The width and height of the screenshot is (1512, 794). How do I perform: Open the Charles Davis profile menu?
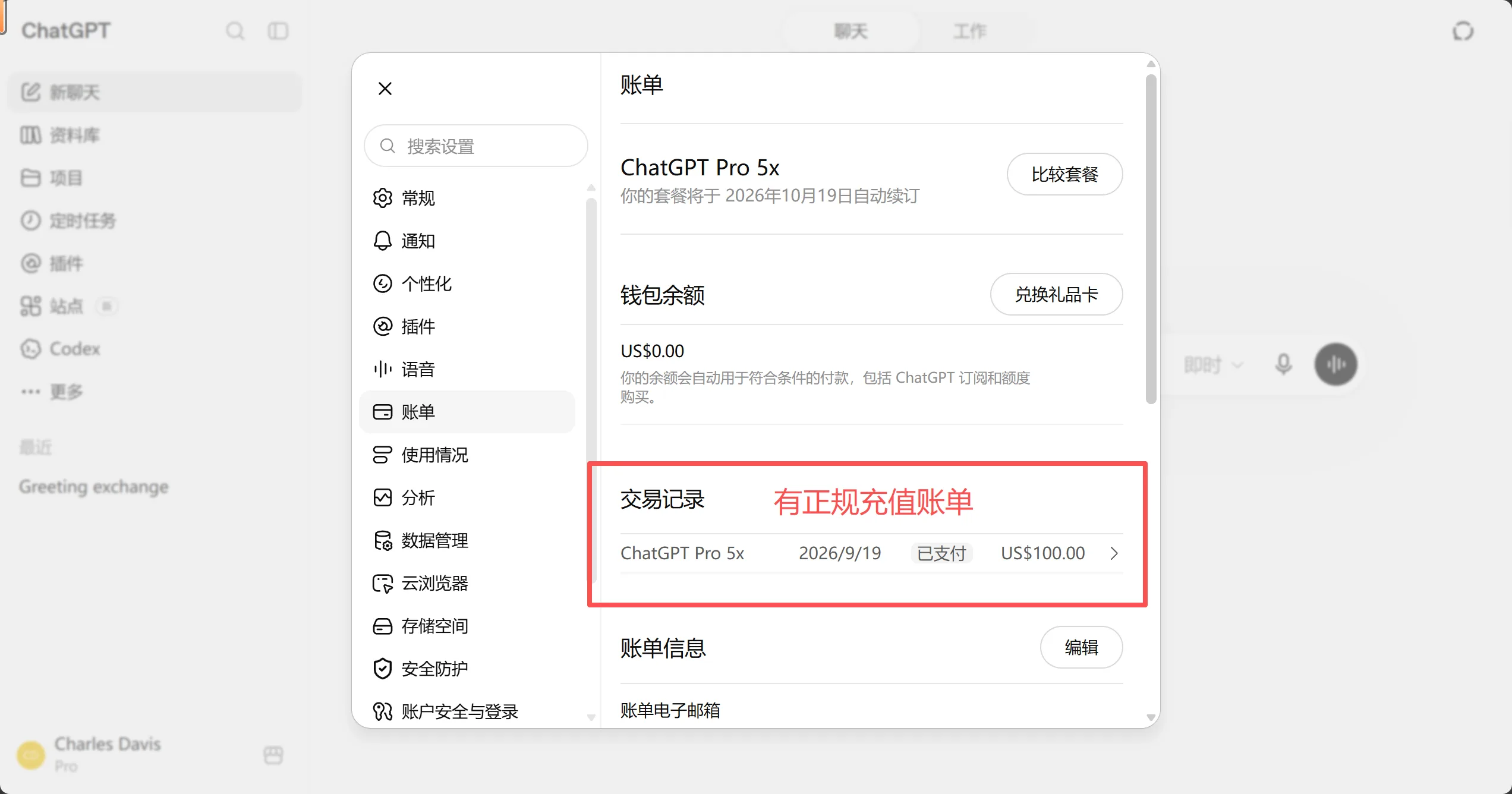89,755
